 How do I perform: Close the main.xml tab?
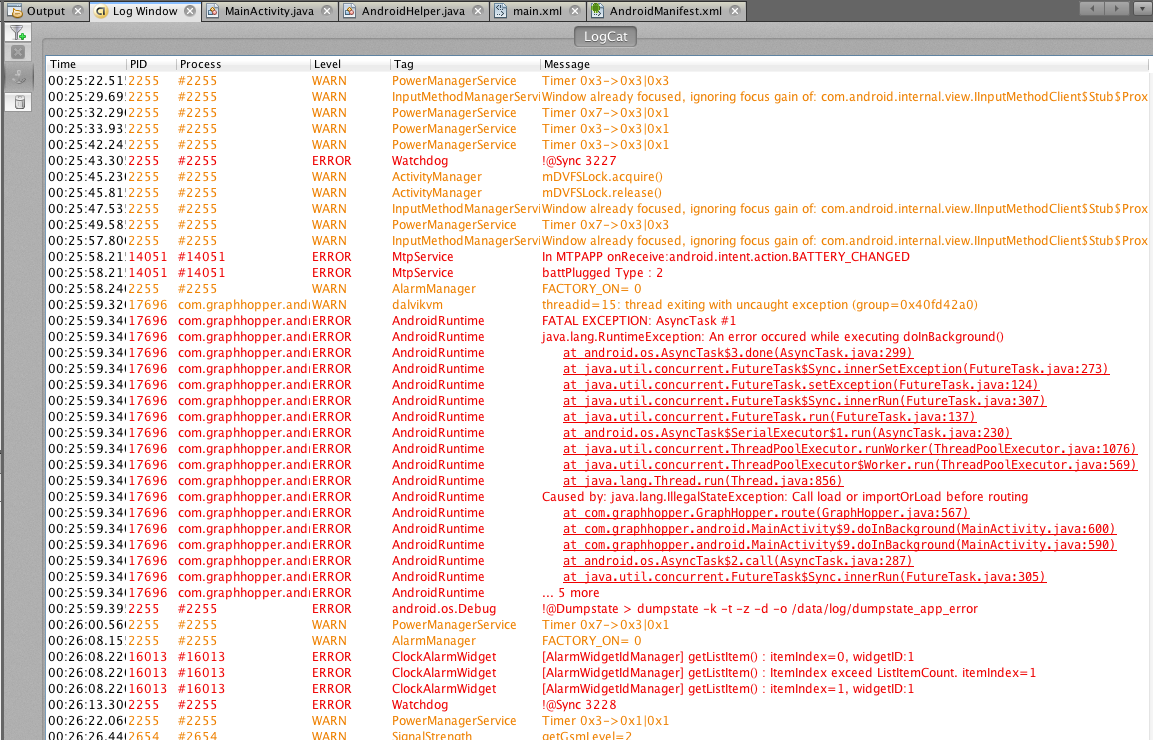[x=575, y=11]
